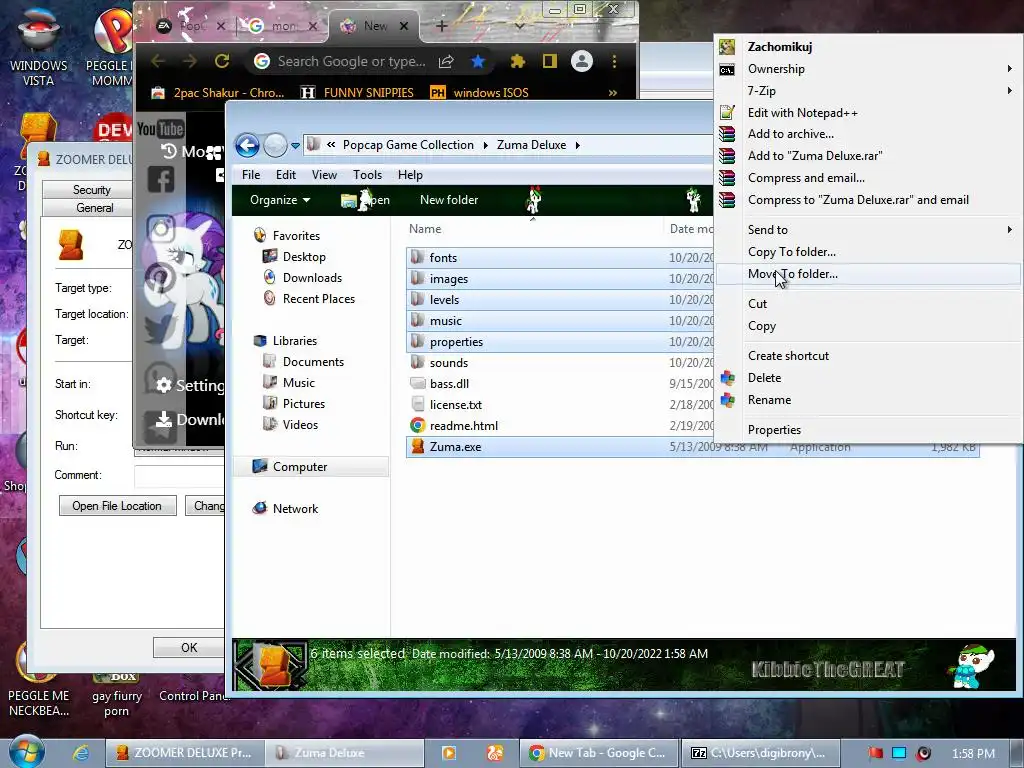The width and height of the screenshot is (1024, 768).
Task: Open Music library
Action: 298,383
